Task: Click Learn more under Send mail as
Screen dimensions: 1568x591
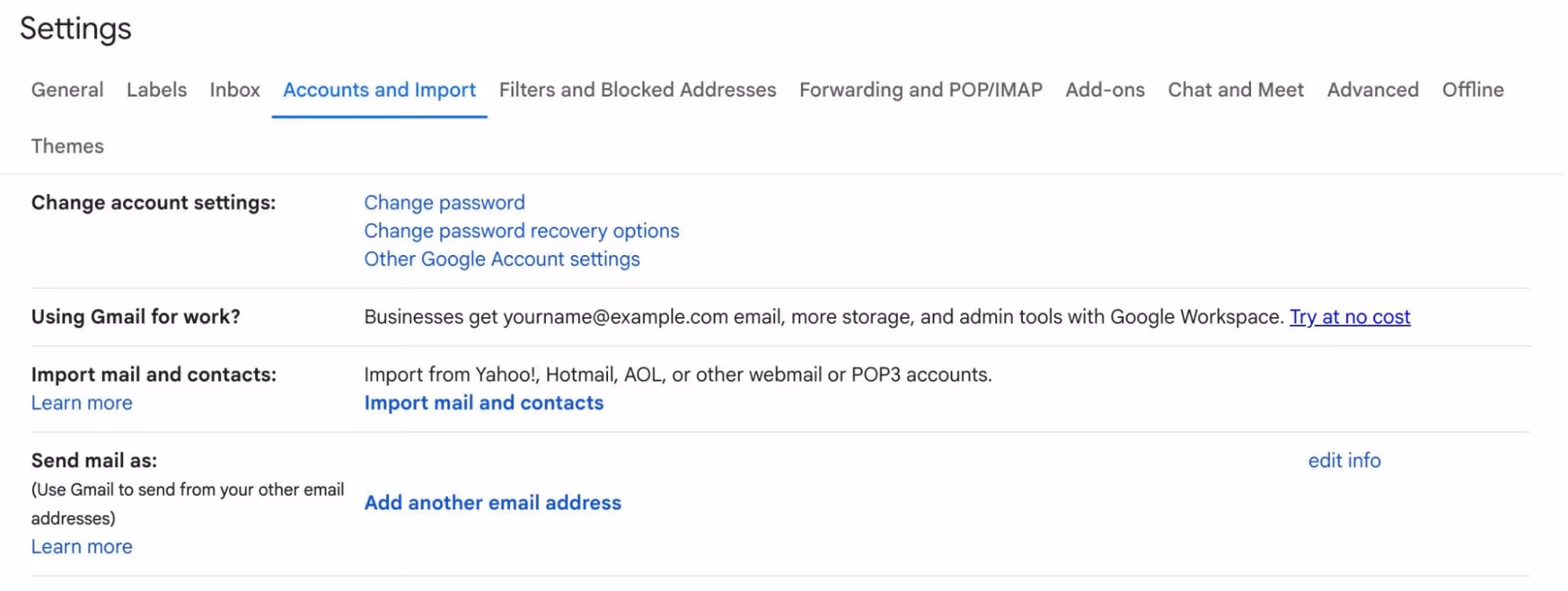Action: pos(81,545)
